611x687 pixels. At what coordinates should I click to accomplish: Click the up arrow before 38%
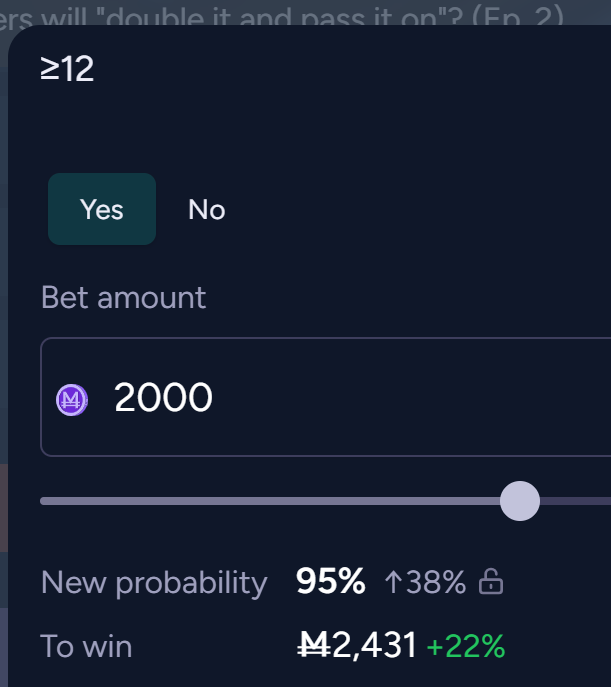[393, 582]
